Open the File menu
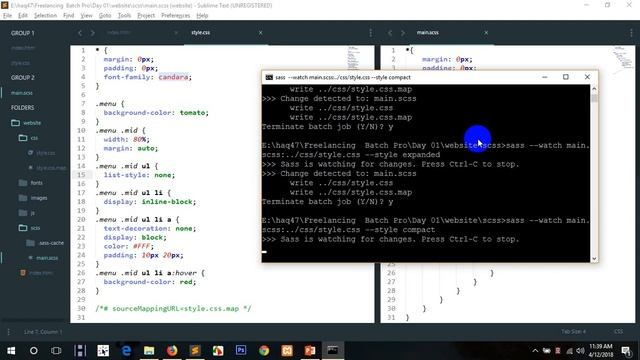This screenshot has width=640, height=360. (7, 16)
